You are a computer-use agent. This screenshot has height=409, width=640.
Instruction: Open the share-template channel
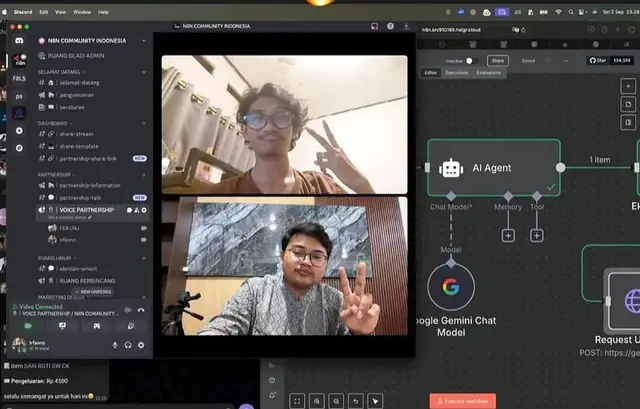coord(92,146)
